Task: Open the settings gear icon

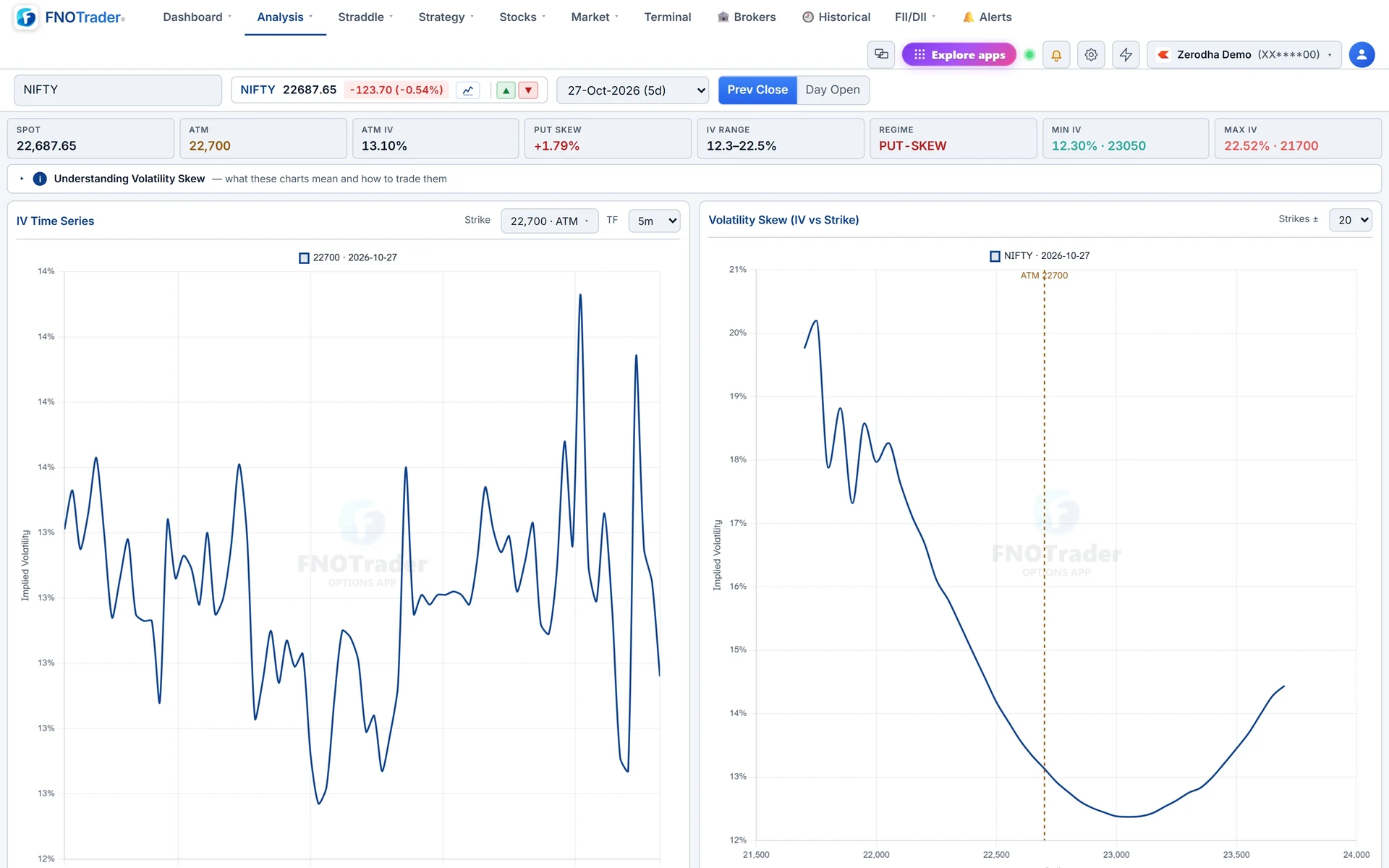Action: 1091,54
